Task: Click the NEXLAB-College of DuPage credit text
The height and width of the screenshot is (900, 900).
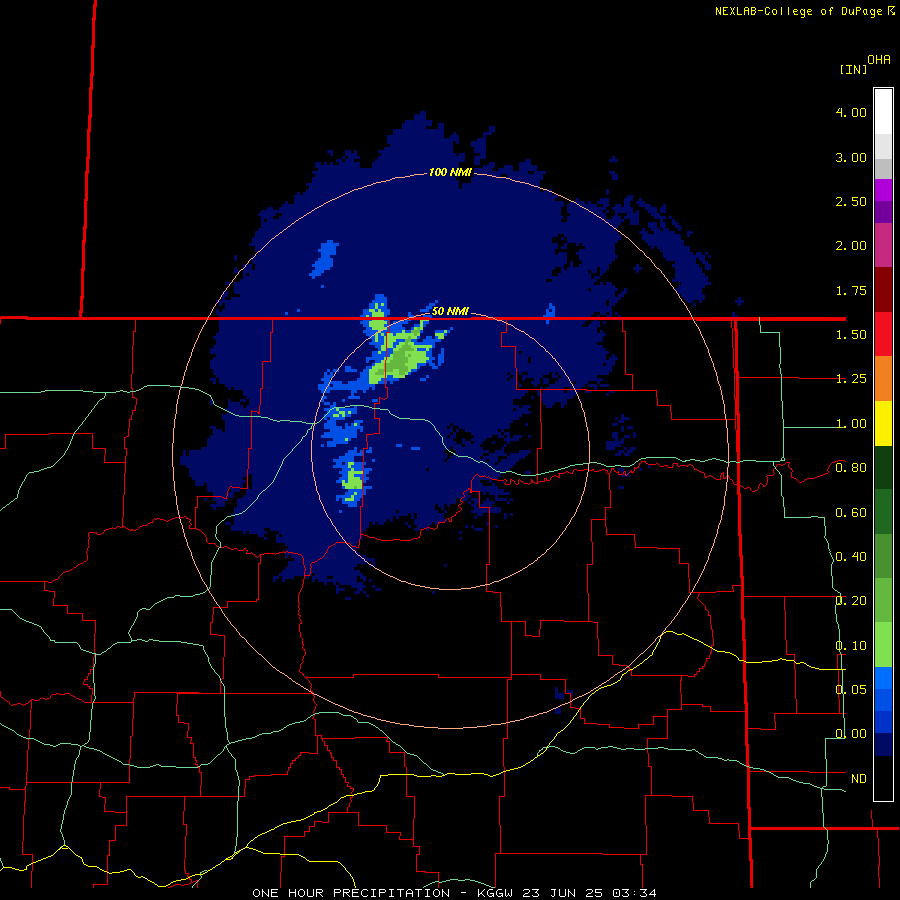Action: [x=800, y=11]
